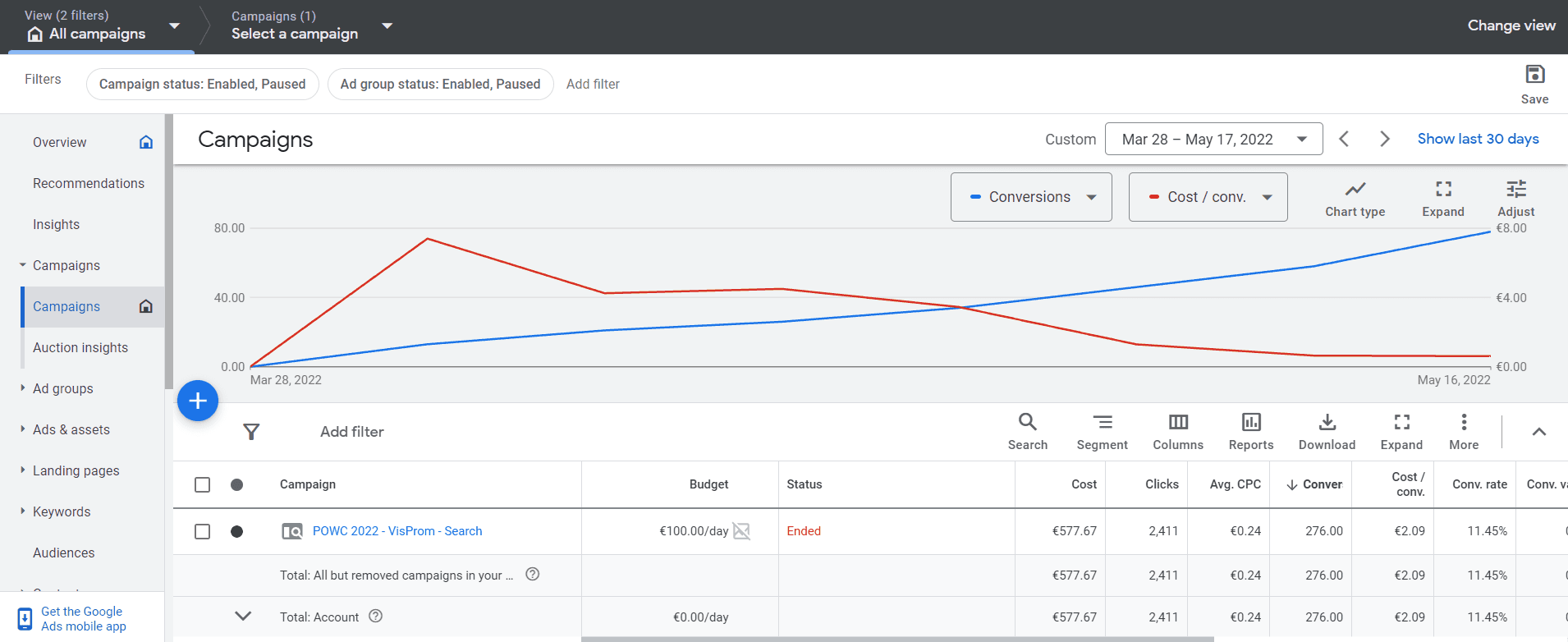Image resolution: width=1568 pixels, height=642 pixels.
Task: Click Add filter in top filter bar
Action: pyautogui.click(x=593, y=84)
